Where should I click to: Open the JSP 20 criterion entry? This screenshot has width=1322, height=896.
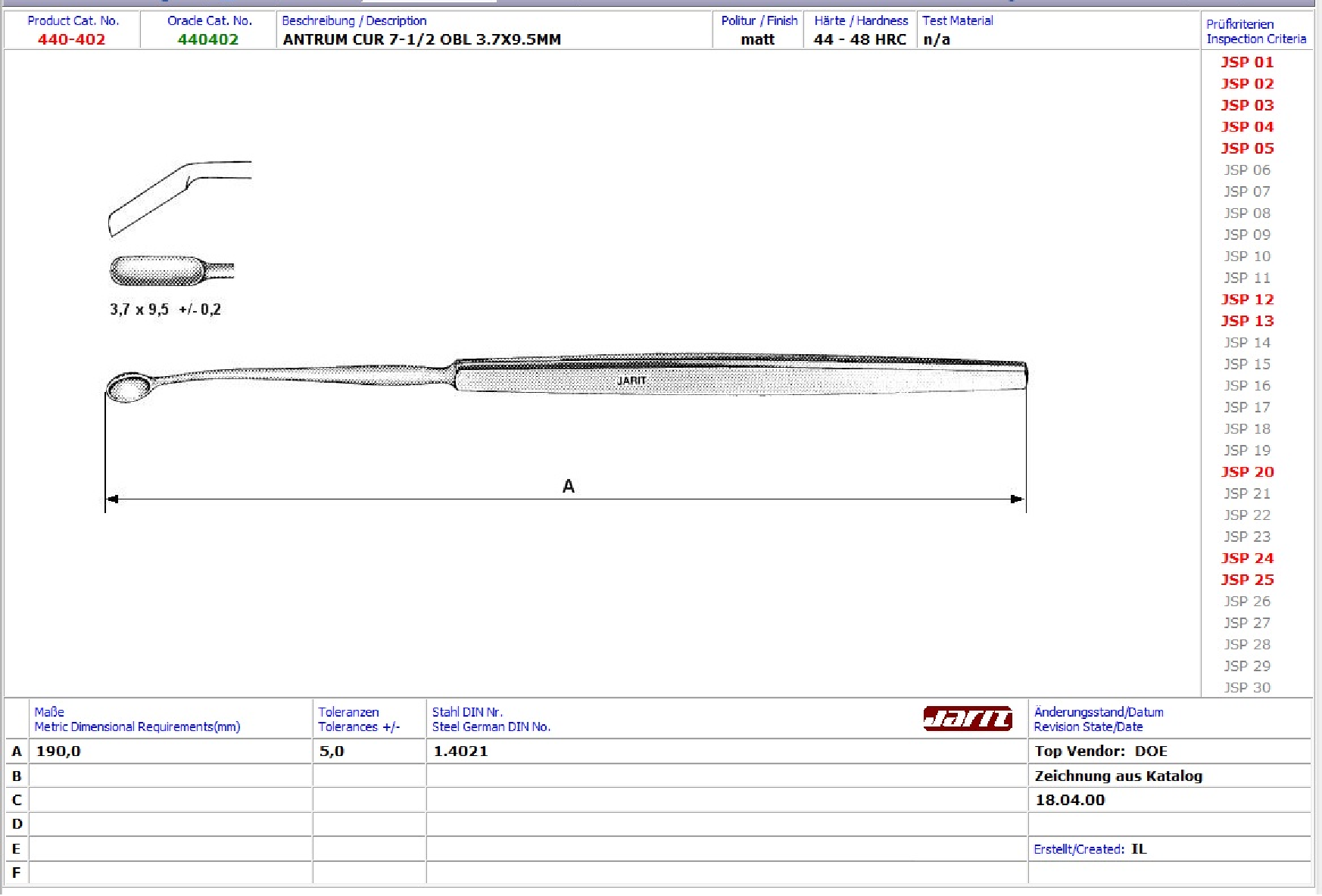click(x=1246, y=472)
